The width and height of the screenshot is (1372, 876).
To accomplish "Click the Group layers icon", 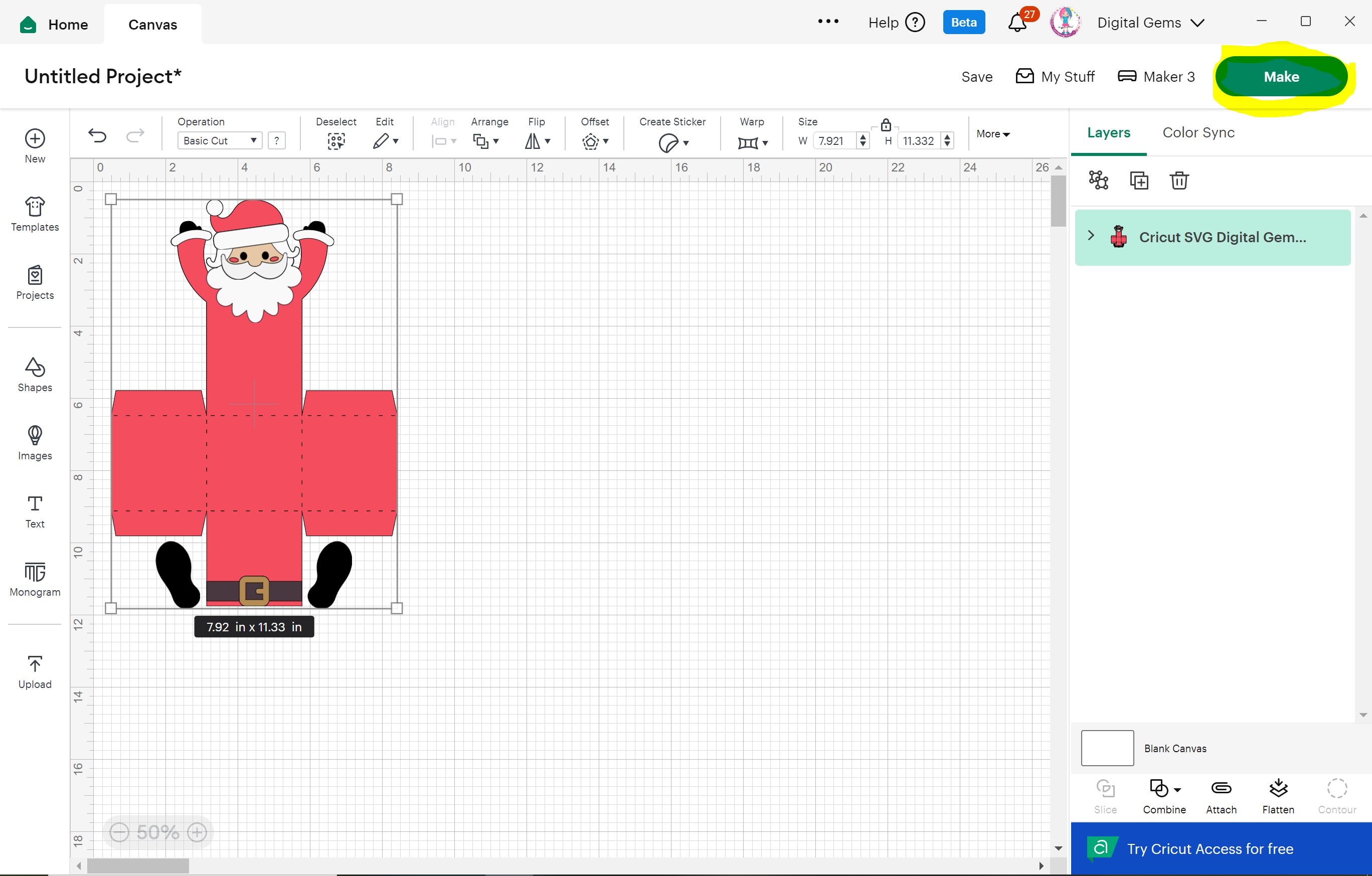I will [1098, 181].
